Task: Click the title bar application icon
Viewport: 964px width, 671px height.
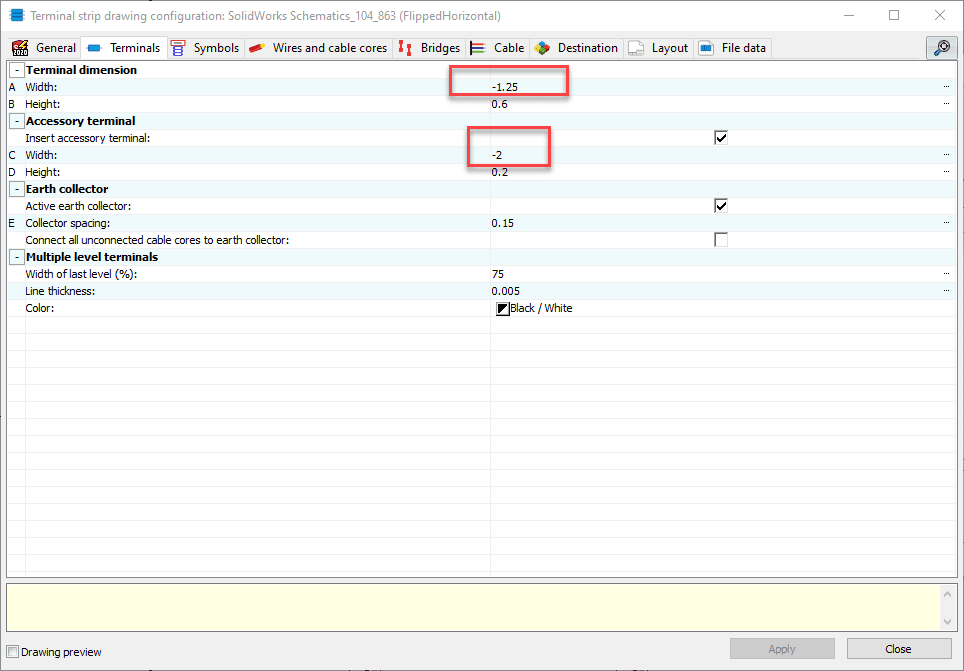Action: 17,15
